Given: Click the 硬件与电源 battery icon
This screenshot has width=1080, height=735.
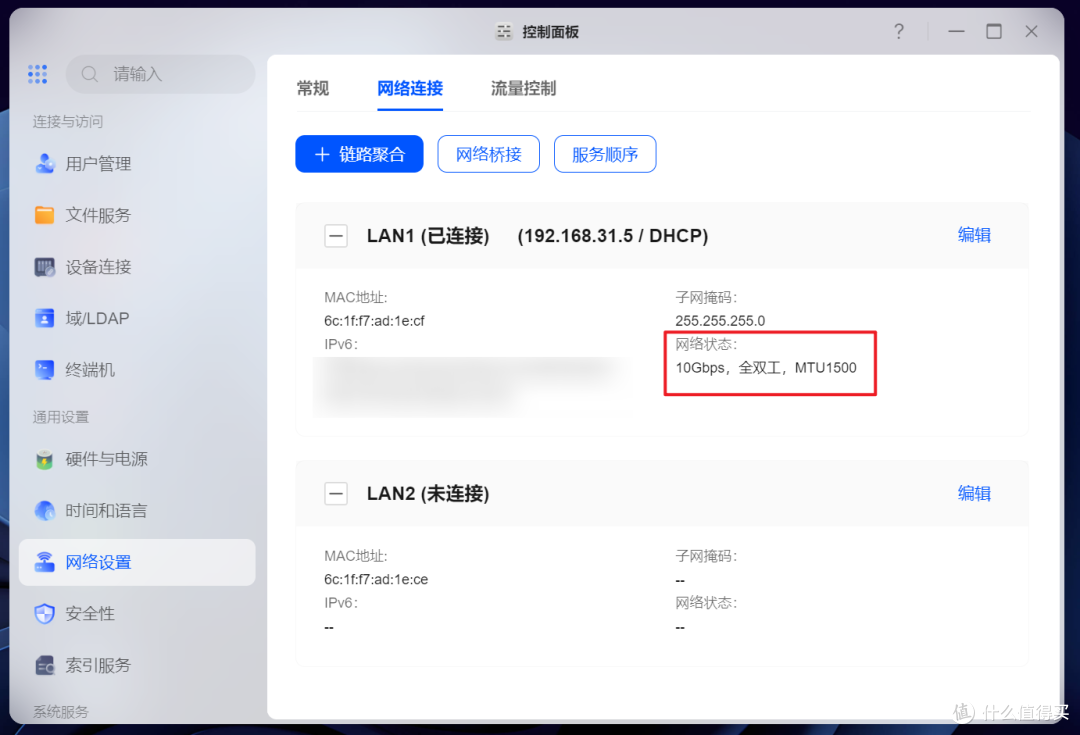Looking at the screenshot, I should pyautogui.click(x=45, y=459).
